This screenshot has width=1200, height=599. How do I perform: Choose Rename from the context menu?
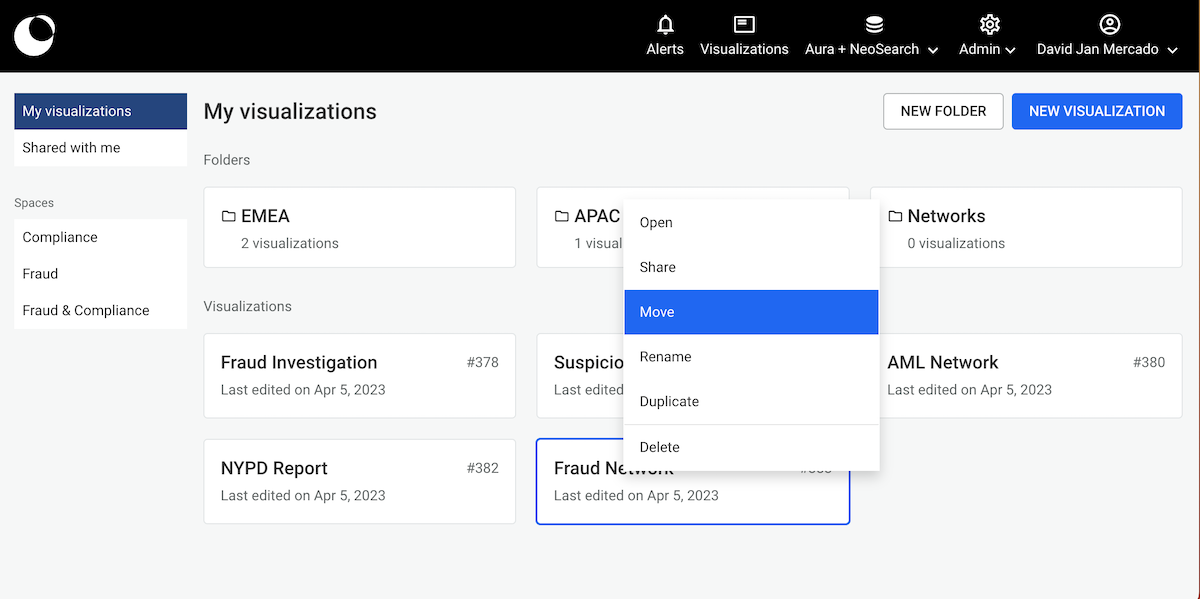pyautogui.click(x=751, y=357)
